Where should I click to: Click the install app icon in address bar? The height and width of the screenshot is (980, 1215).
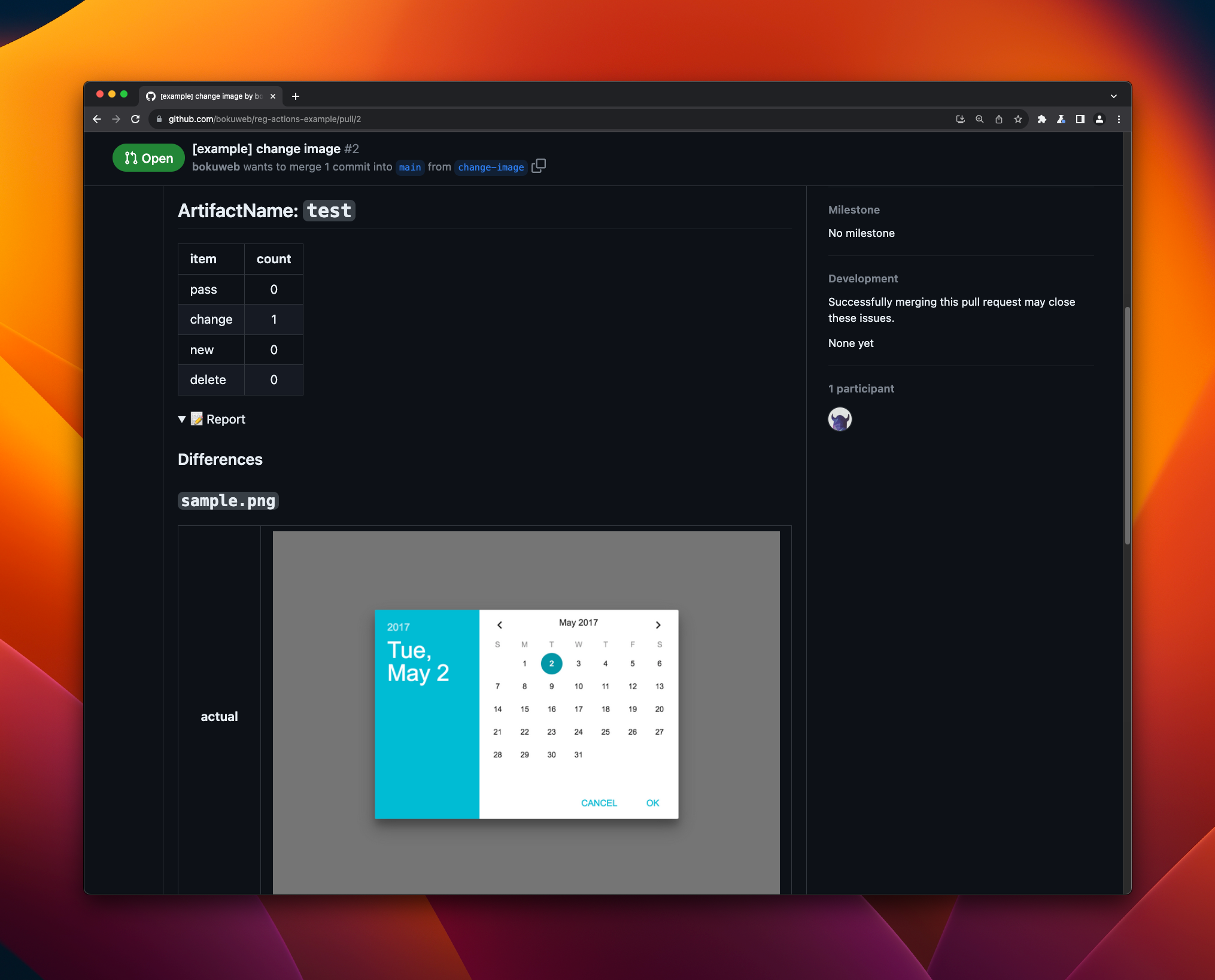point(961,119)
